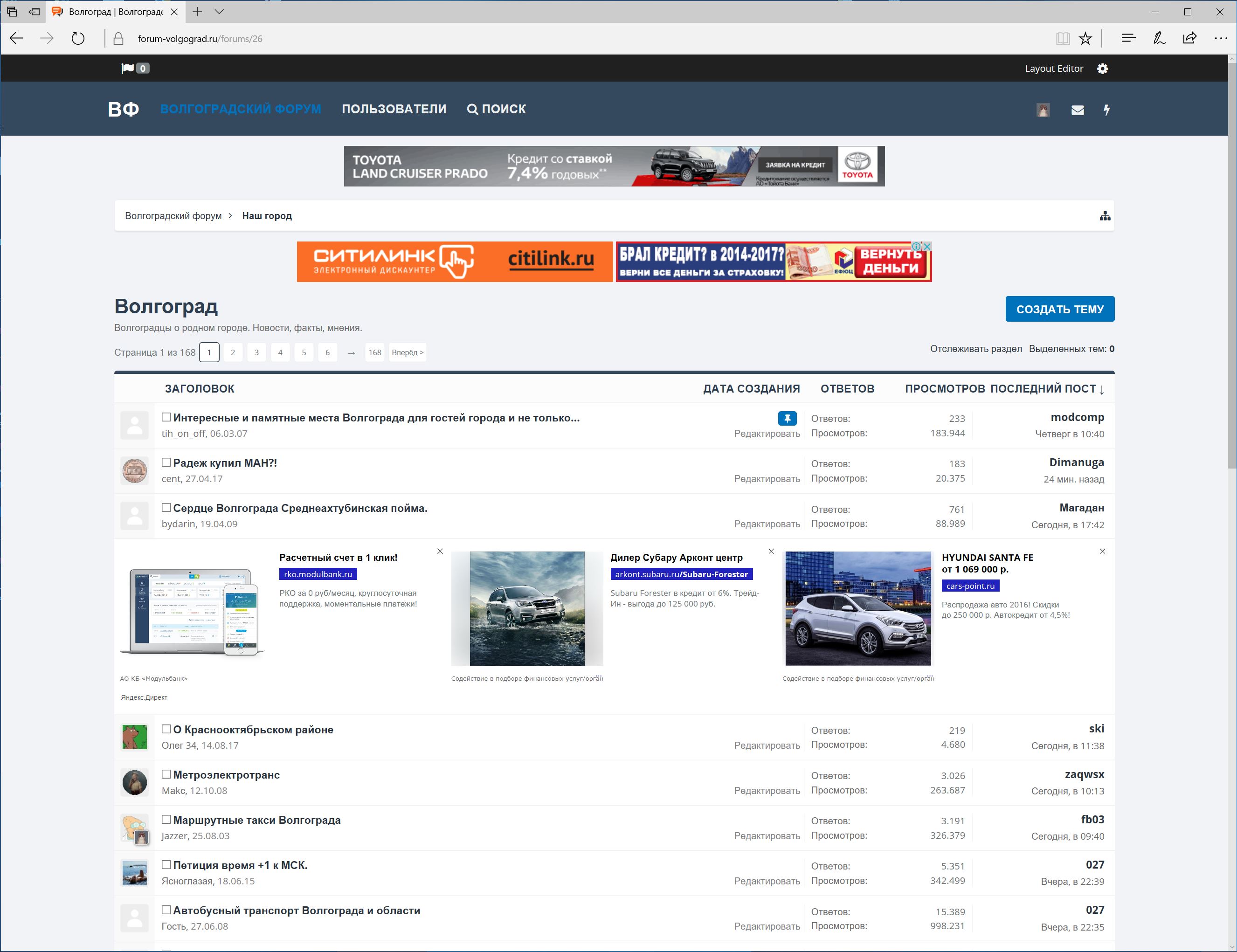Open browser share icon
Viewport: 1237px width, 952px height.
click(1189, 39)
